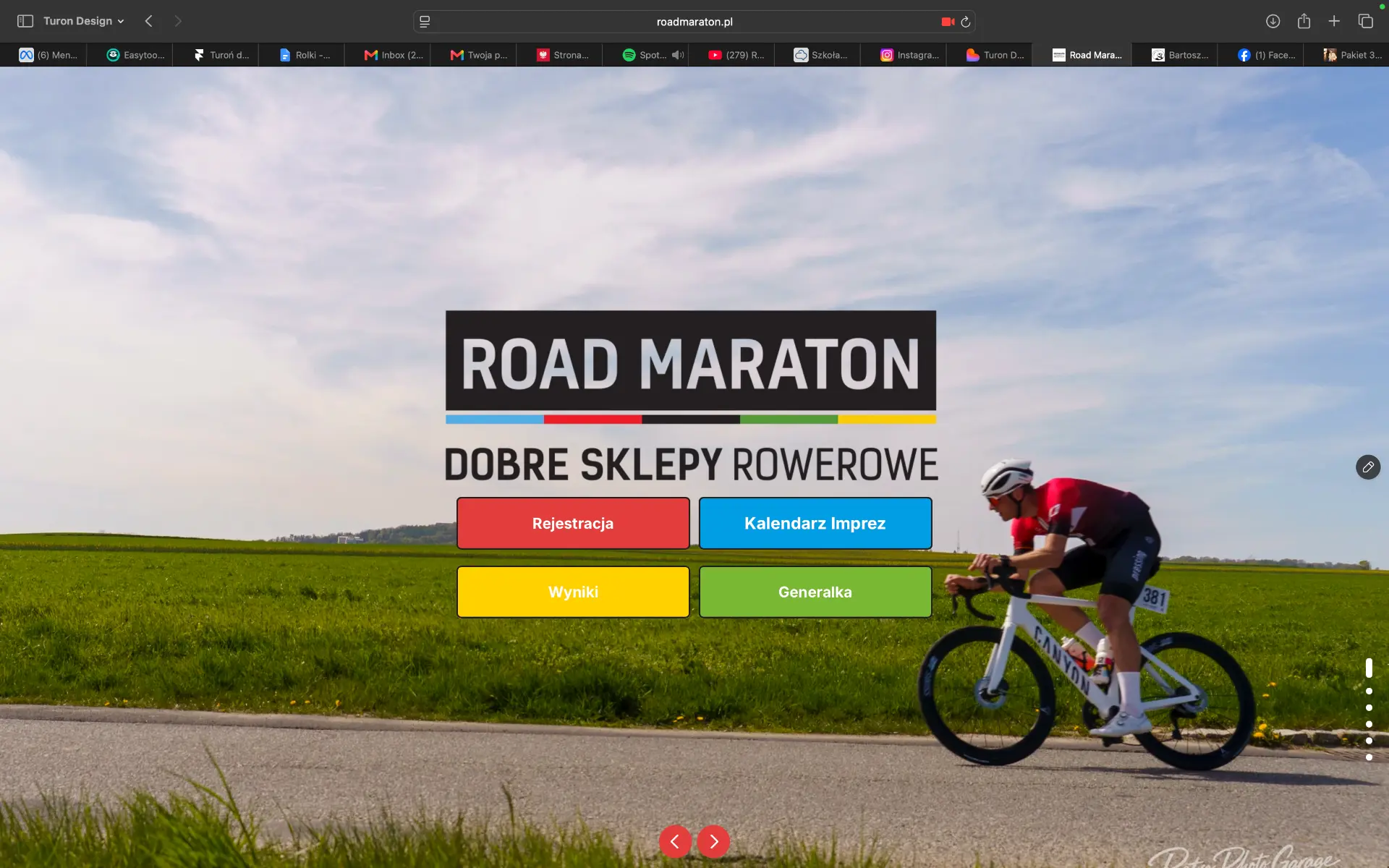Select the second section navigation dot

click(1369, 691)
